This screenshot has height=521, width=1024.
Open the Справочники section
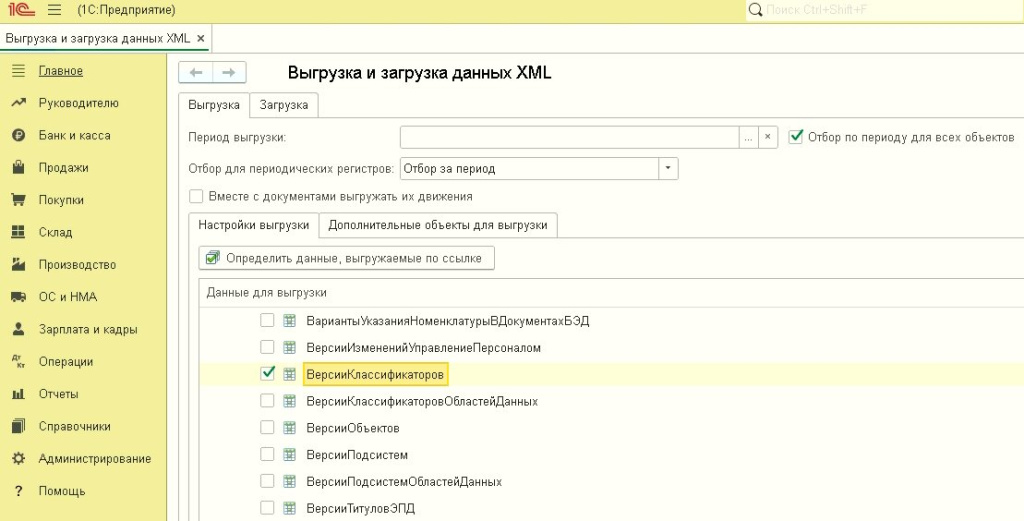pos(74,426)
